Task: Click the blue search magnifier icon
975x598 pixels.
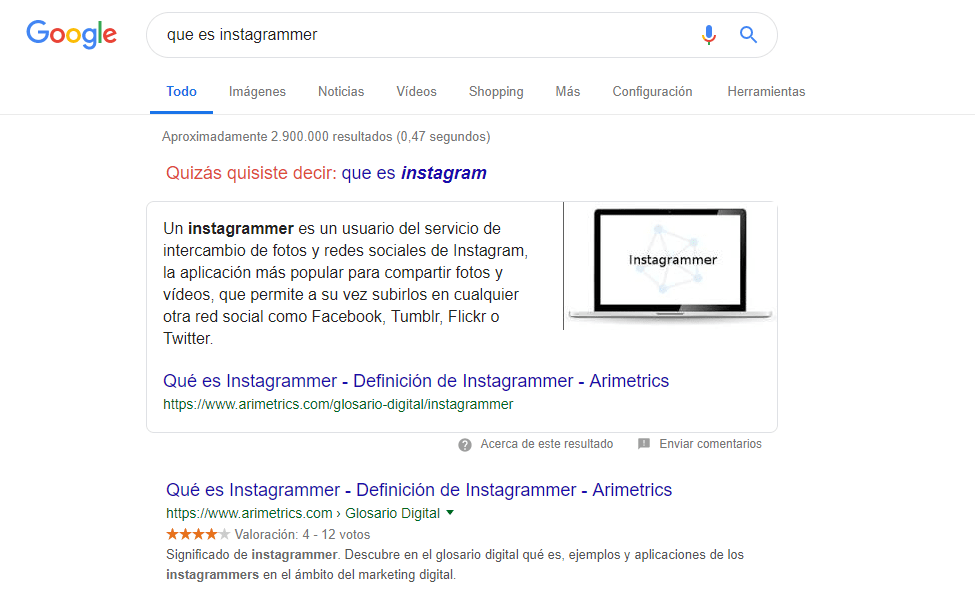Action: (748, 35)
